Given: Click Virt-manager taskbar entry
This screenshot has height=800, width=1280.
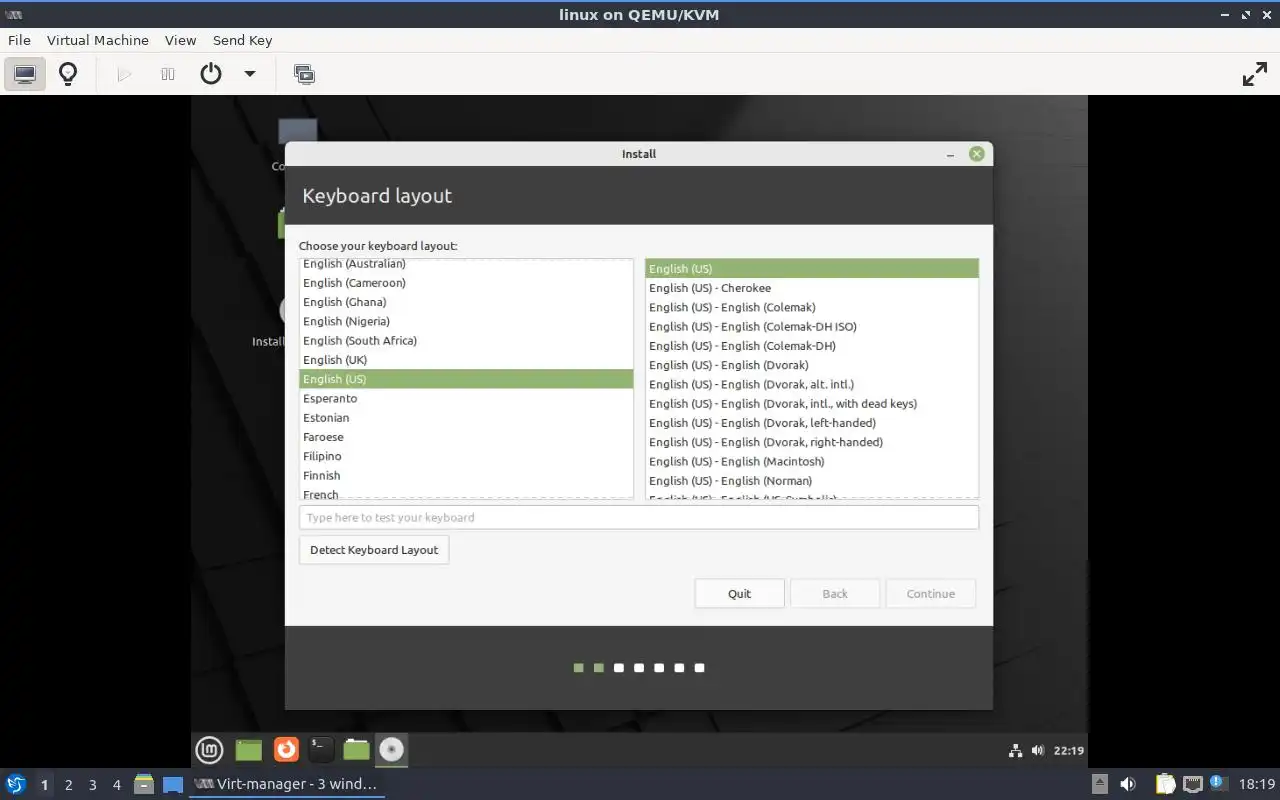Looking at the screenshot, I should (x=287, y=784).
